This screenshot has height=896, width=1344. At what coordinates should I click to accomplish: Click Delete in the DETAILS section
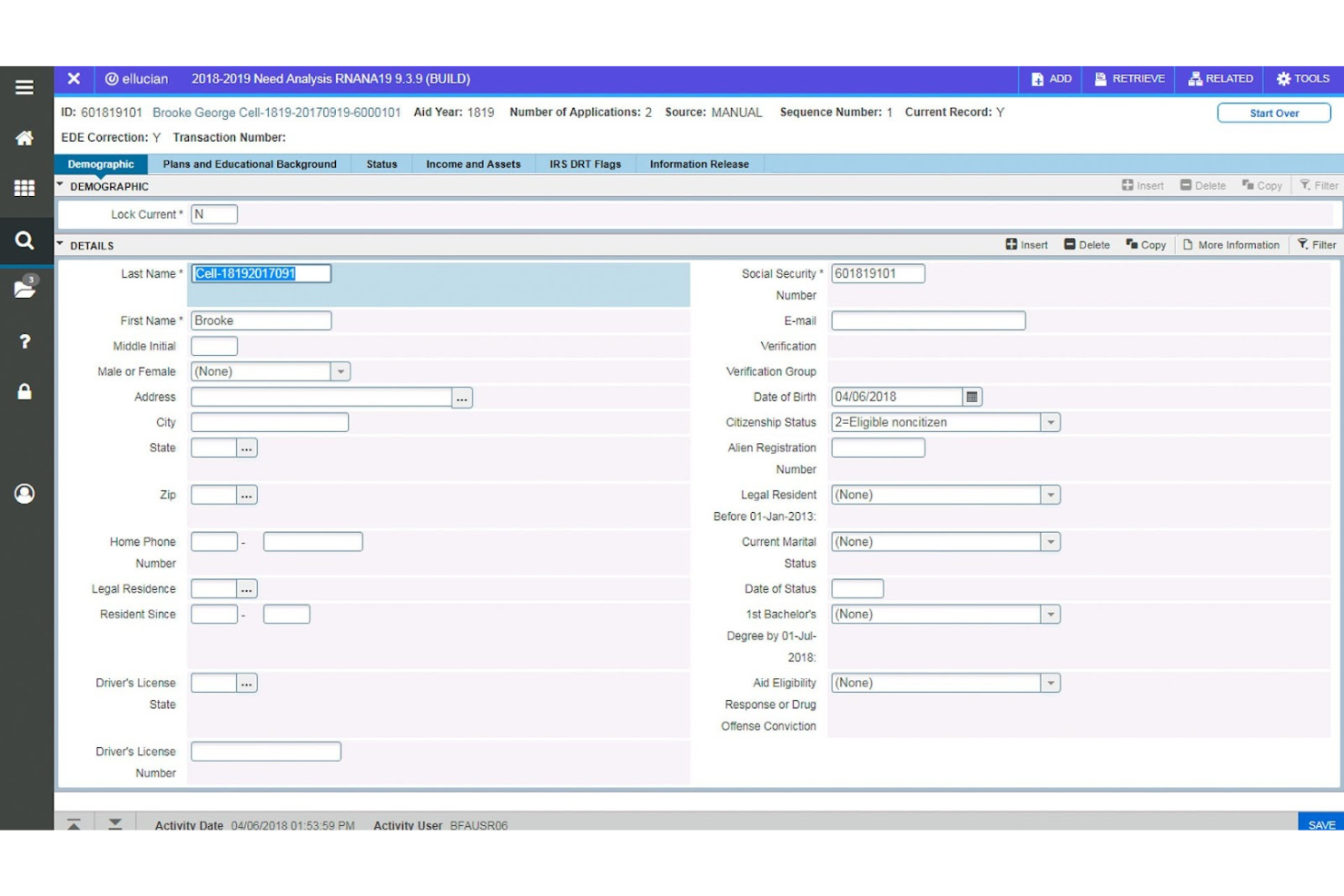(1087, 244)
